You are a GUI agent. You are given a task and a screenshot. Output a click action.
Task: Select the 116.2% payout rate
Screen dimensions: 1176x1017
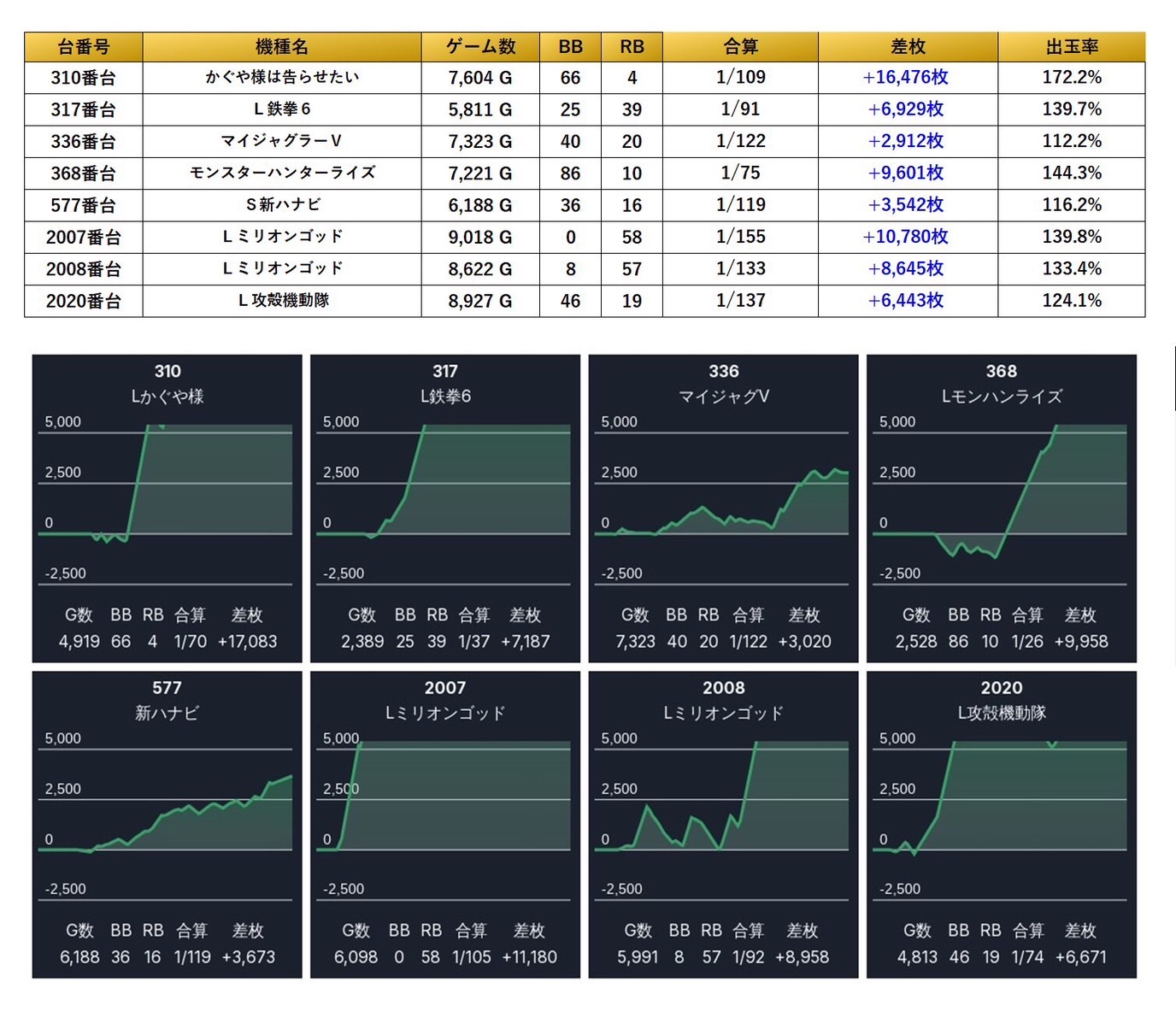coord(1072,204)
